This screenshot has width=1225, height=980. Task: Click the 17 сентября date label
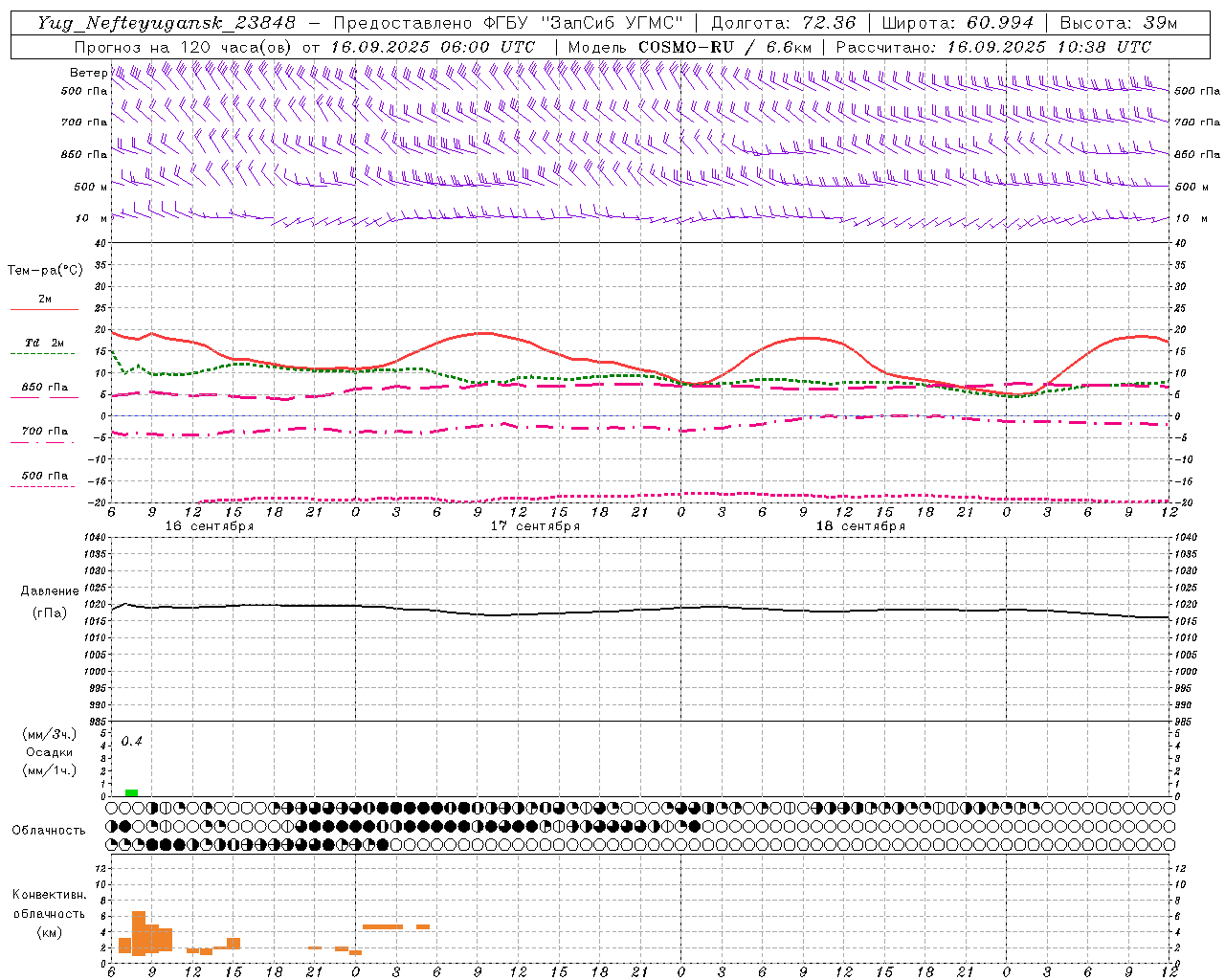coord(535,526)
